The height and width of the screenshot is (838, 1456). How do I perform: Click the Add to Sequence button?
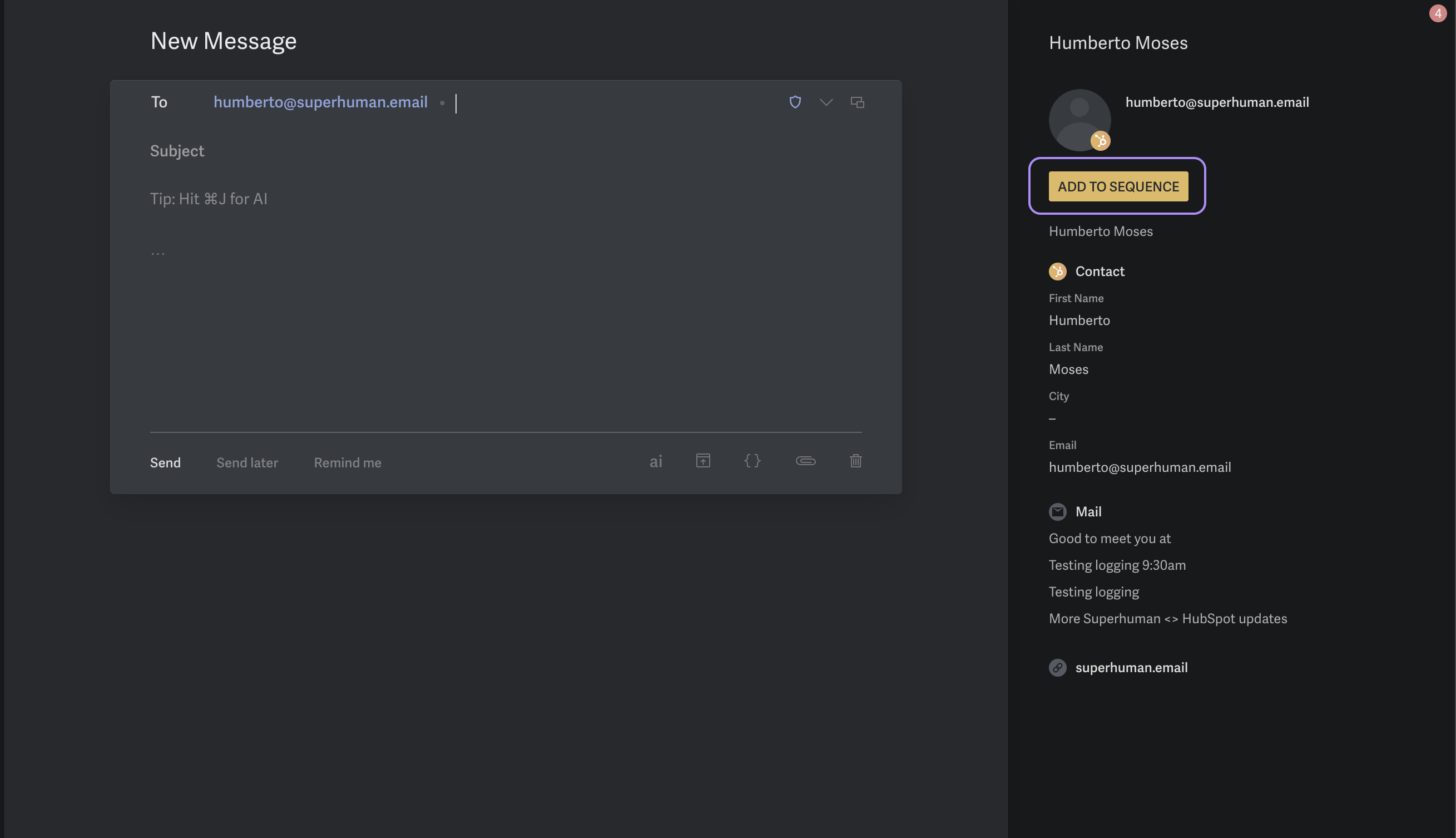tap(1118, 186)
